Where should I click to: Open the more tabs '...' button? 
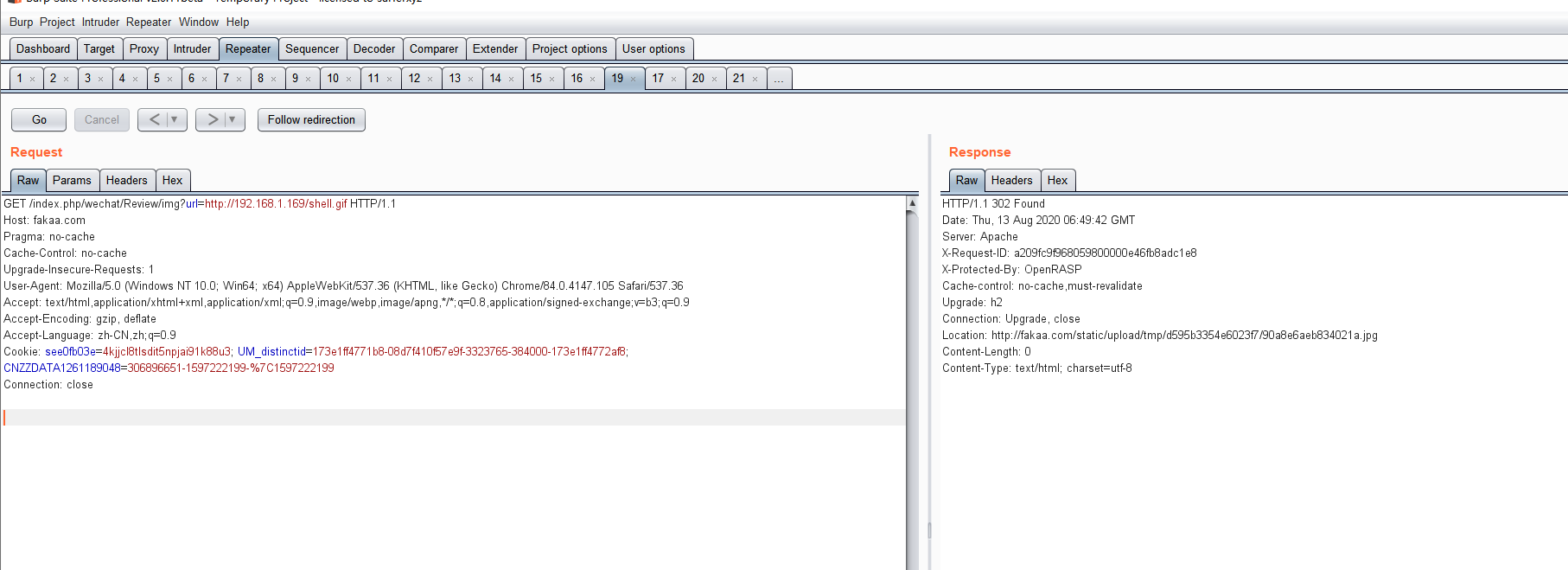(779, 78)
